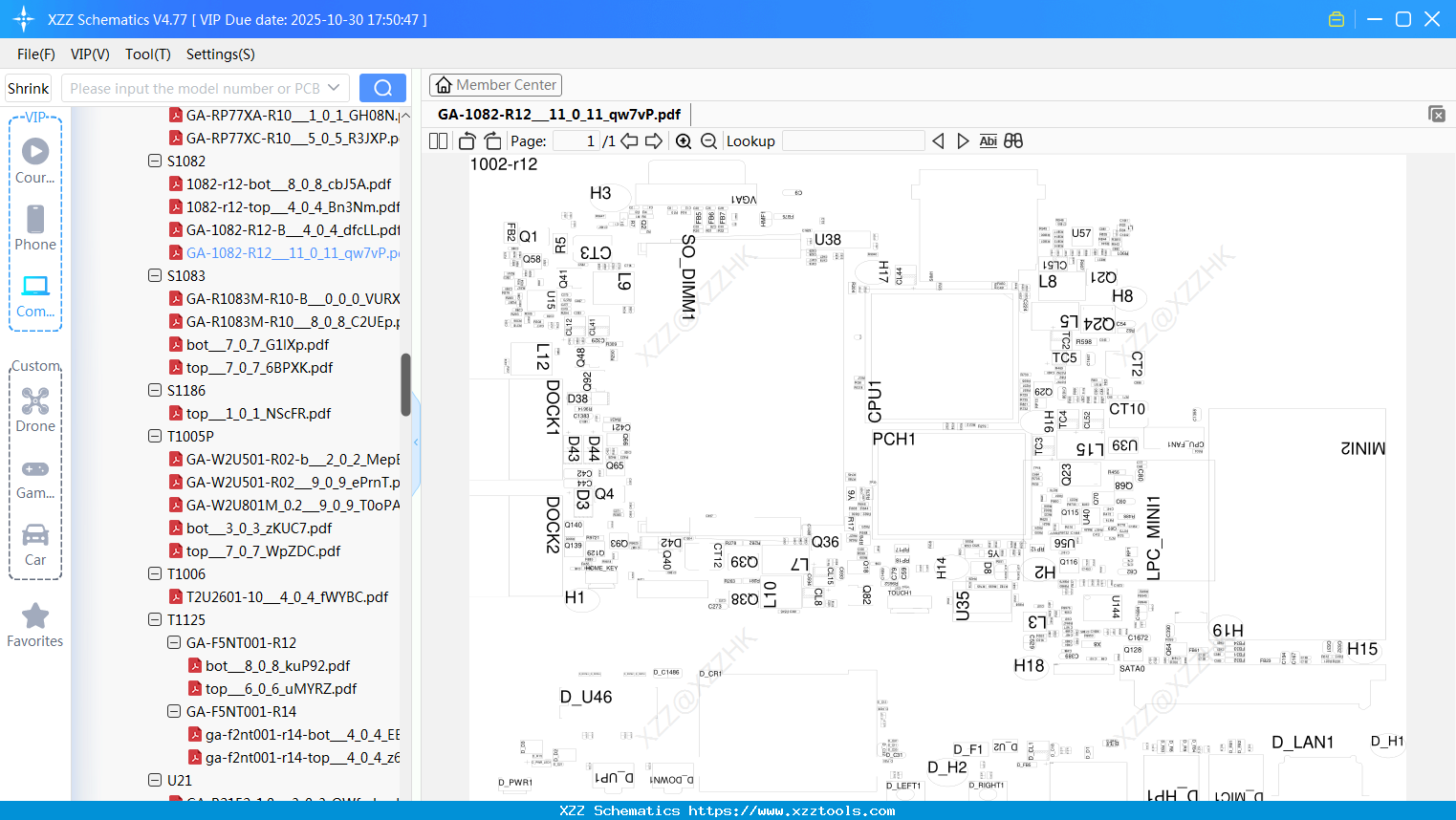Open 1082-r12-bot__8_0_8_cbJ5A.pdf
This screenshot has width=1456, height=820.
pos(289,183)
